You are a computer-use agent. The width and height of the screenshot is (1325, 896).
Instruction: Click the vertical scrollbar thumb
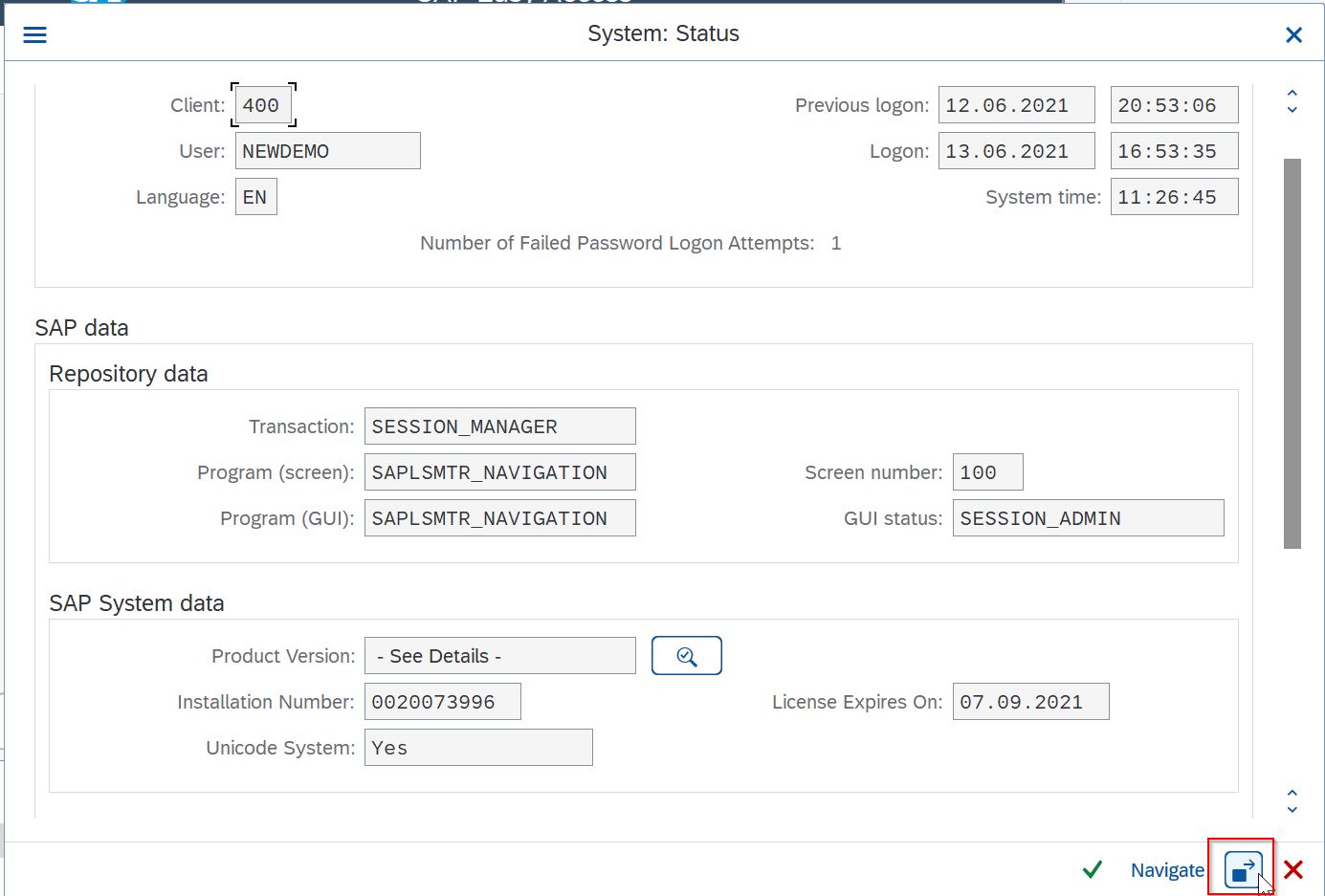(x=1292, y=354)
